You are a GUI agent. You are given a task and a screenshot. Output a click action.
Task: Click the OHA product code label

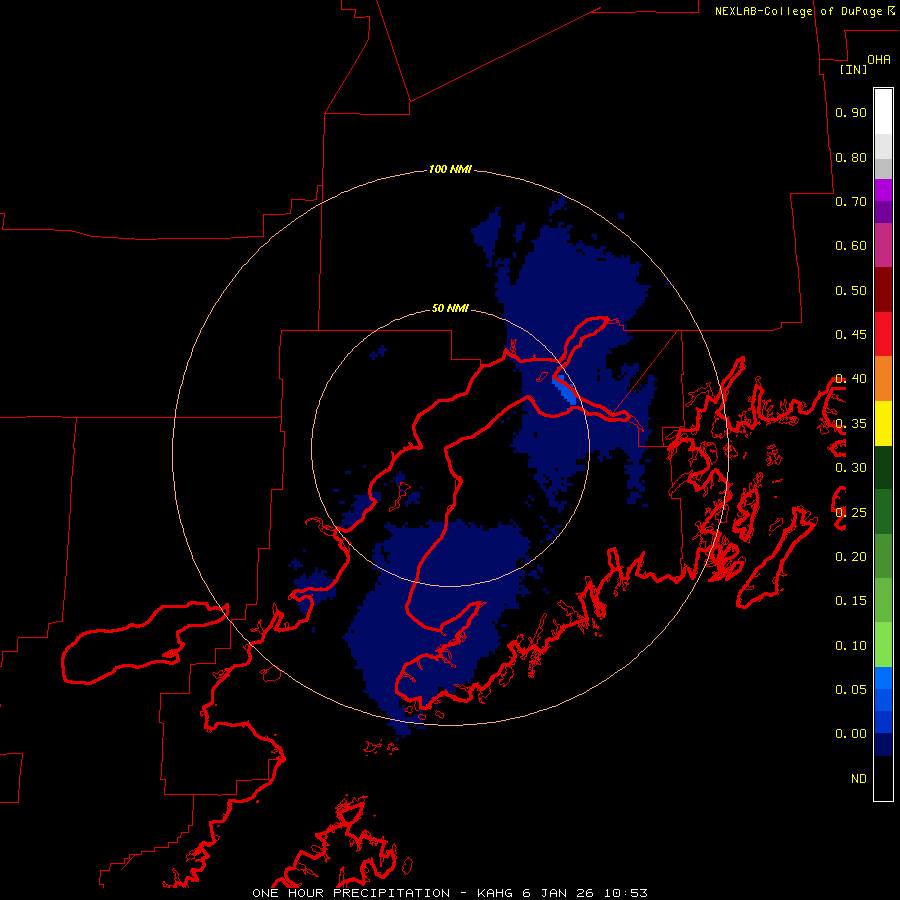(879, 60)
